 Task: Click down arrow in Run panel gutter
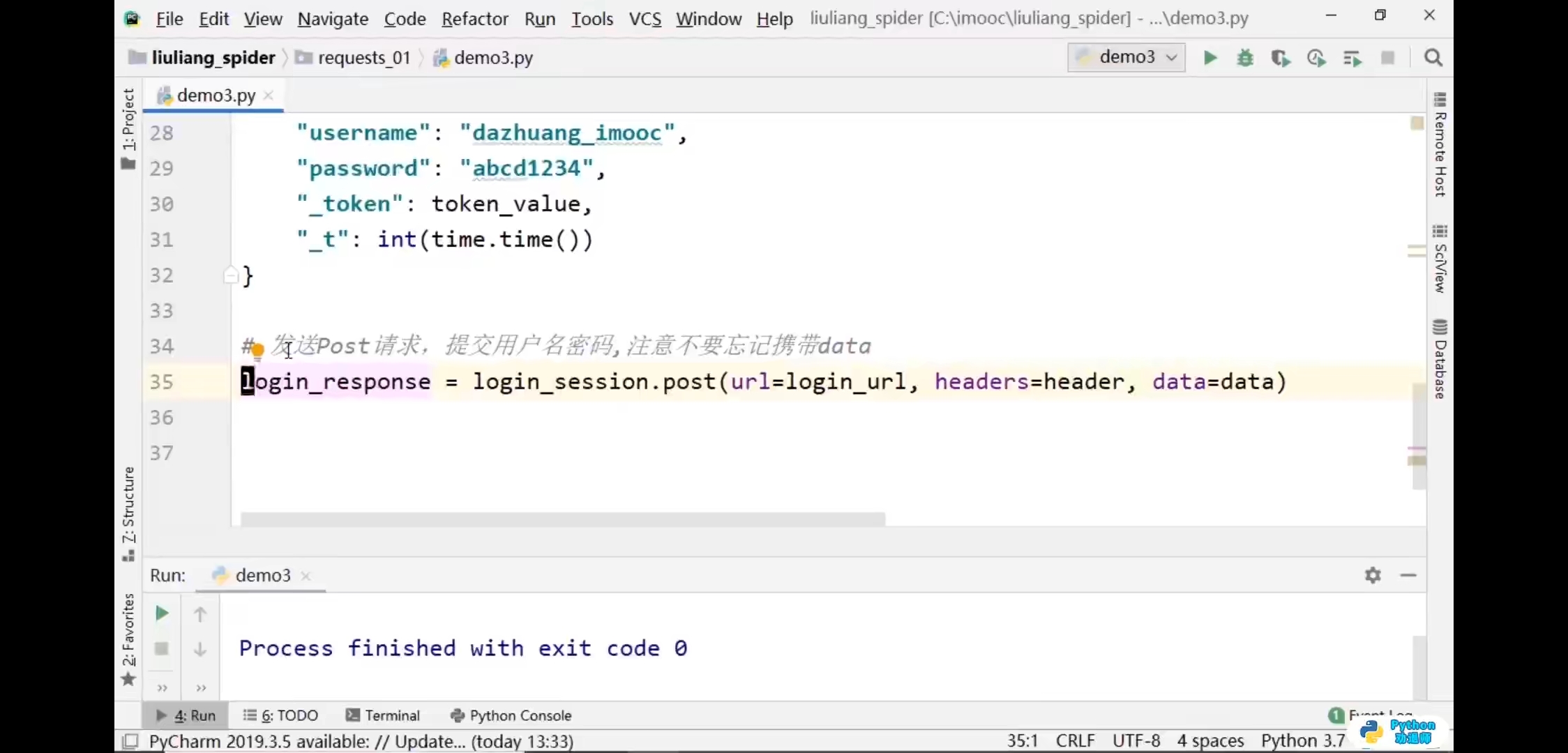(200, 649)
